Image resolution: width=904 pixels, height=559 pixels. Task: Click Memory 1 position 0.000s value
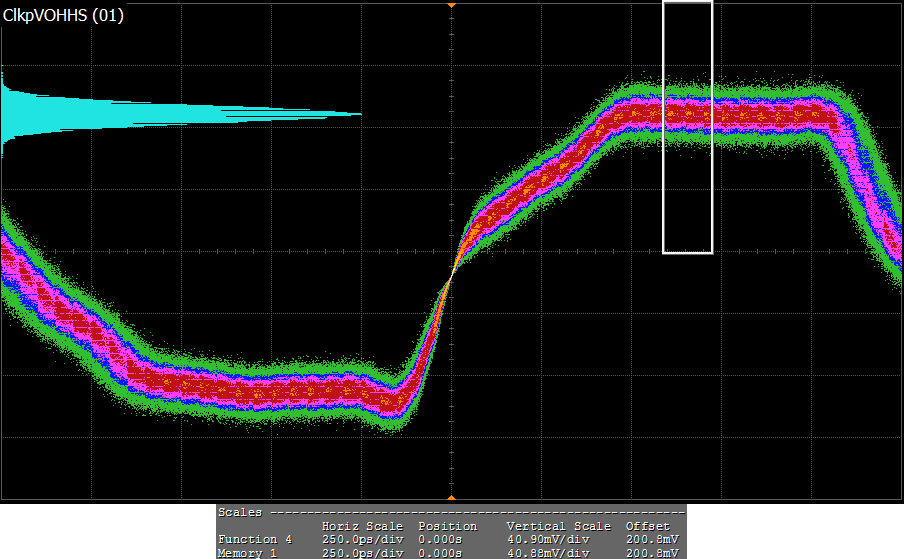click(440, 552)
